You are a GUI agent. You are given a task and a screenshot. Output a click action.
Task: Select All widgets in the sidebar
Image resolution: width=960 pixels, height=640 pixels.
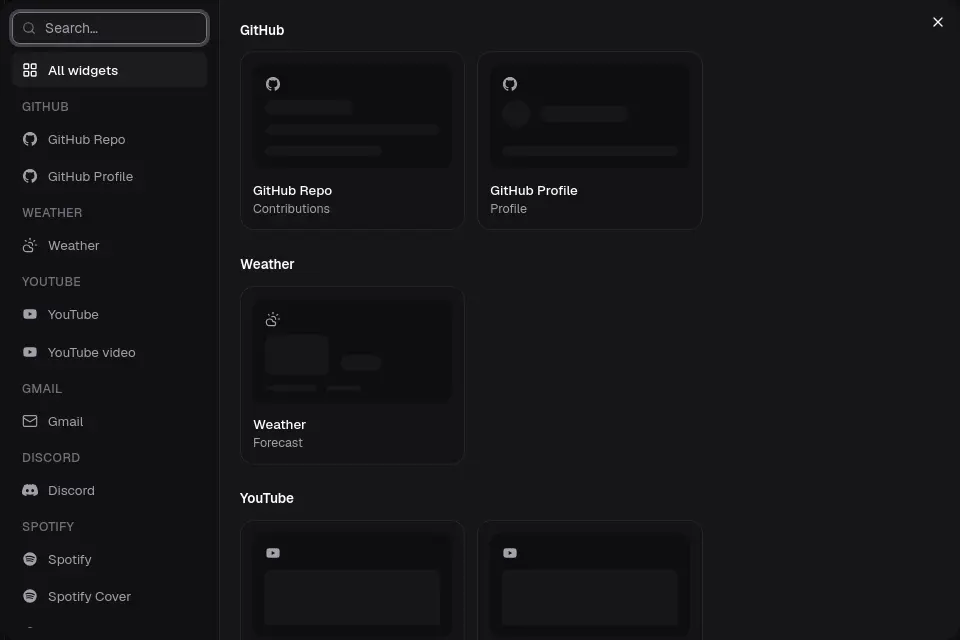[110, 70]
